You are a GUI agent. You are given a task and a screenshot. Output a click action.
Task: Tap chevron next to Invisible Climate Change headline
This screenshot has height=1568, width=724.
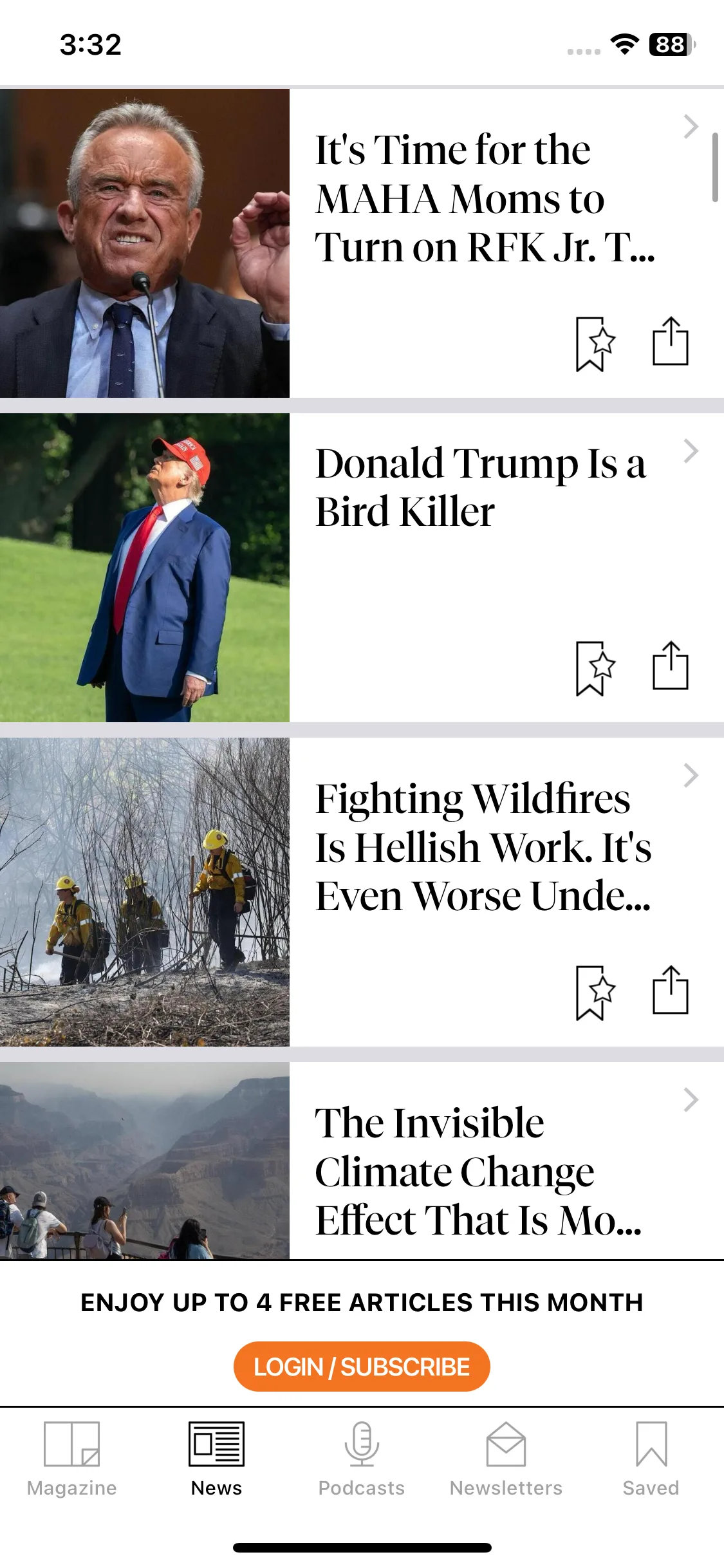(x=691, y=1100)
